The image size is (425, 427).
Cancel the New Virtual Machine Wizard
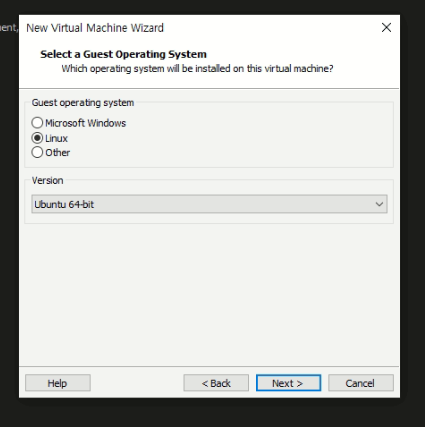coord(361,383)
